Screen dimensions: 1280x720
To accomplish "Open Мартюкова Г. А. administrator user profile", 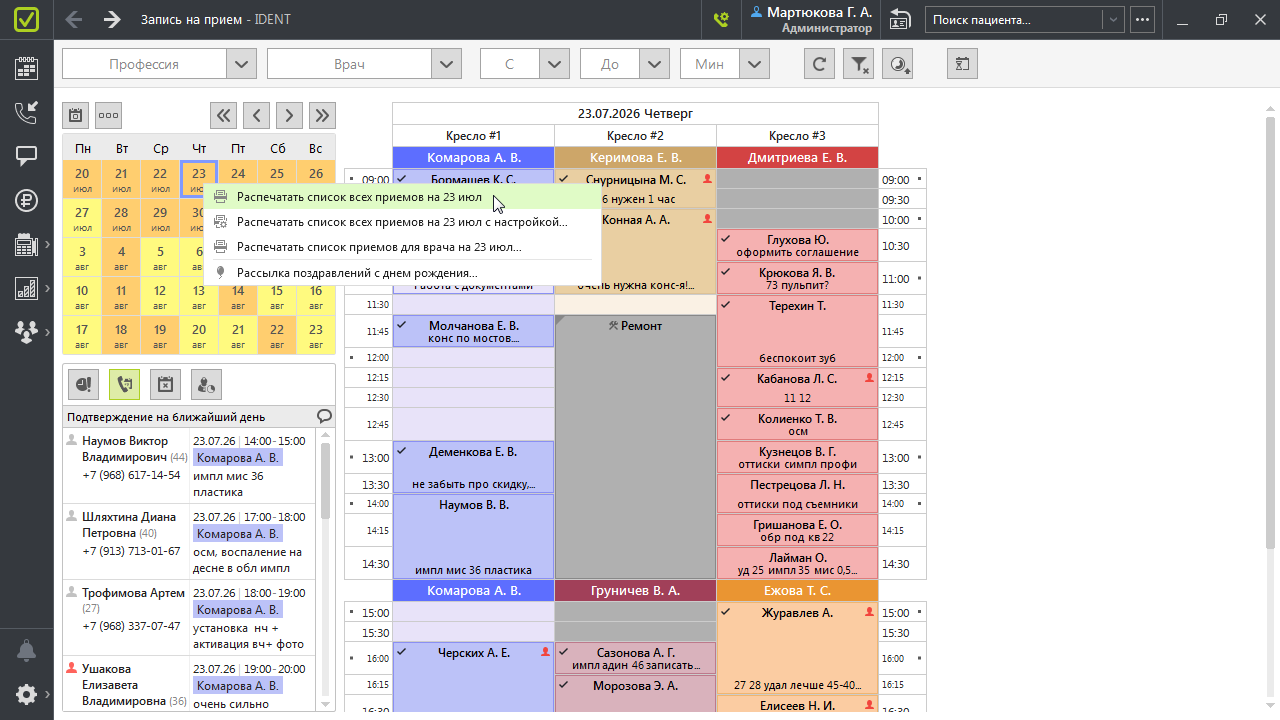I will [x=810, y=20].
